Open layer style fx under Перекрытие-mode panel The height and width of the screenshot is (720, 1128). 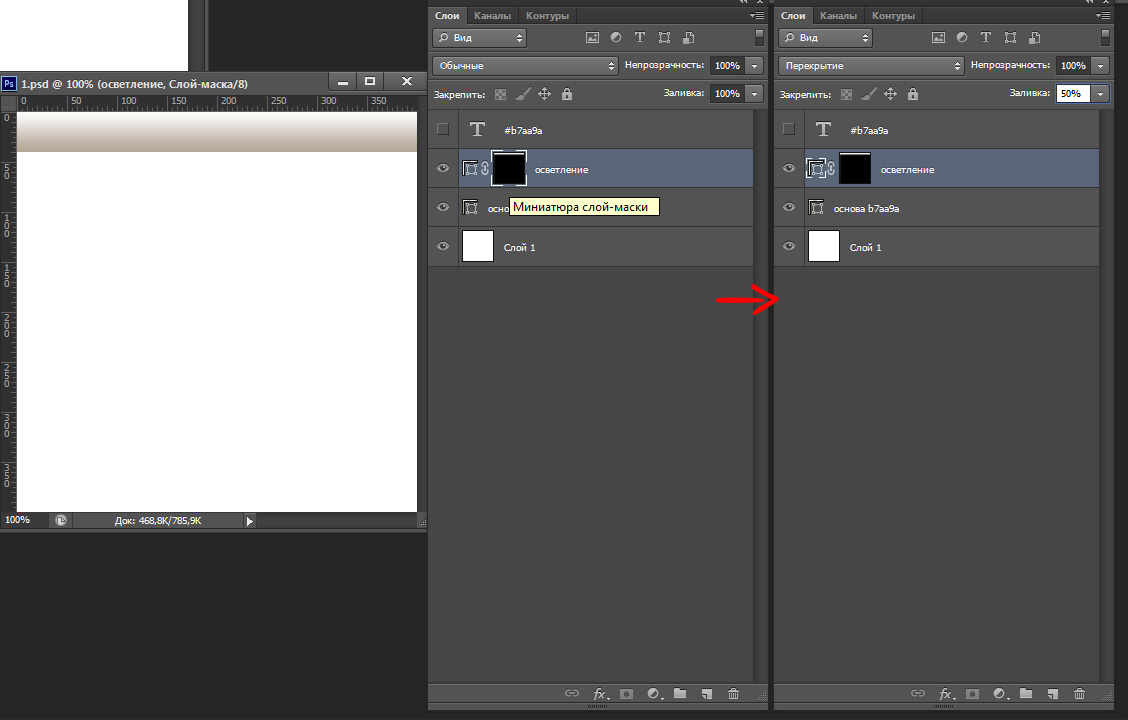[x=946, y=693]
